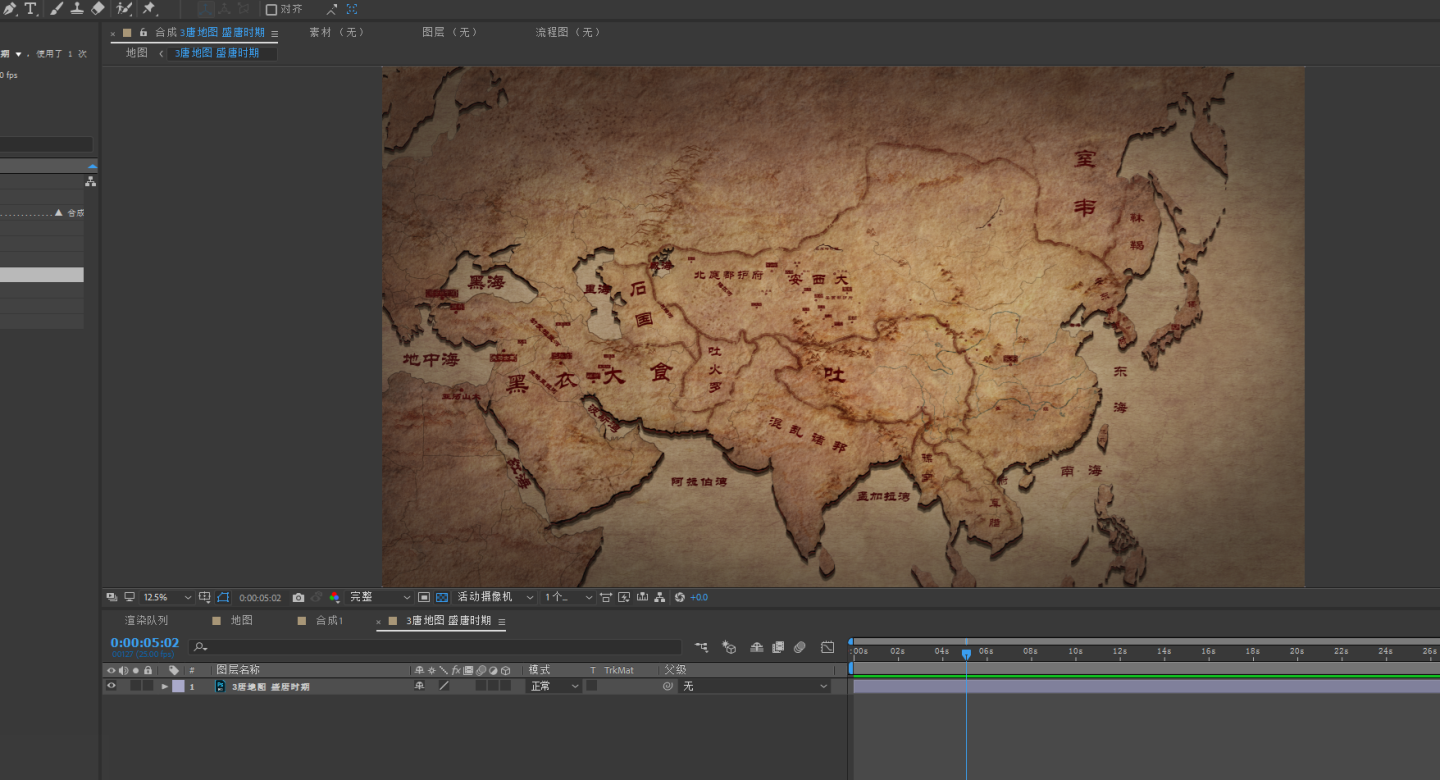Open the timeline button in viewer footer

(x=642, y=597)
